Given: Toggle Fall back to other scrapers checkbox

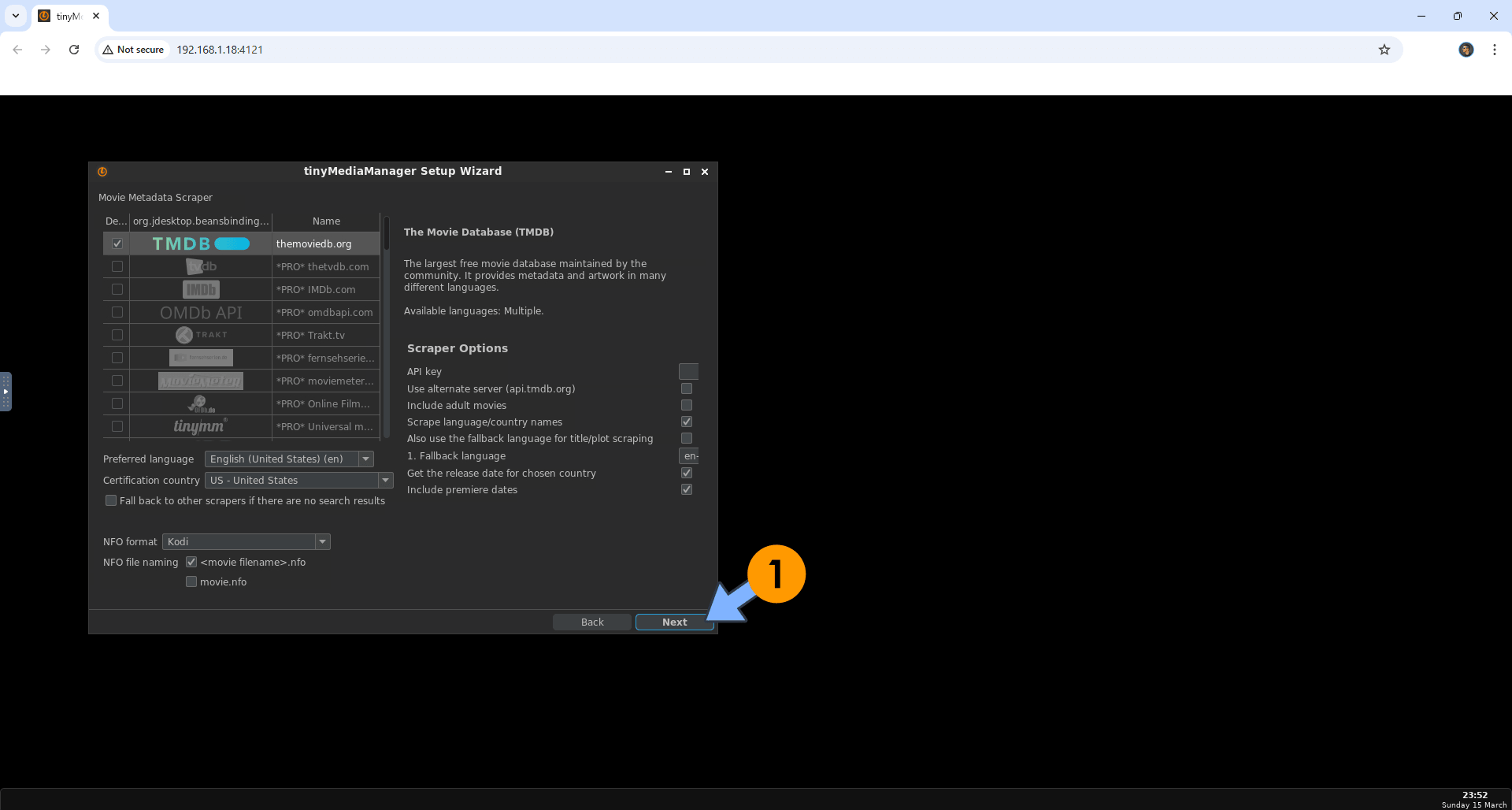Looking at the screenshot, I should (111, 500).
